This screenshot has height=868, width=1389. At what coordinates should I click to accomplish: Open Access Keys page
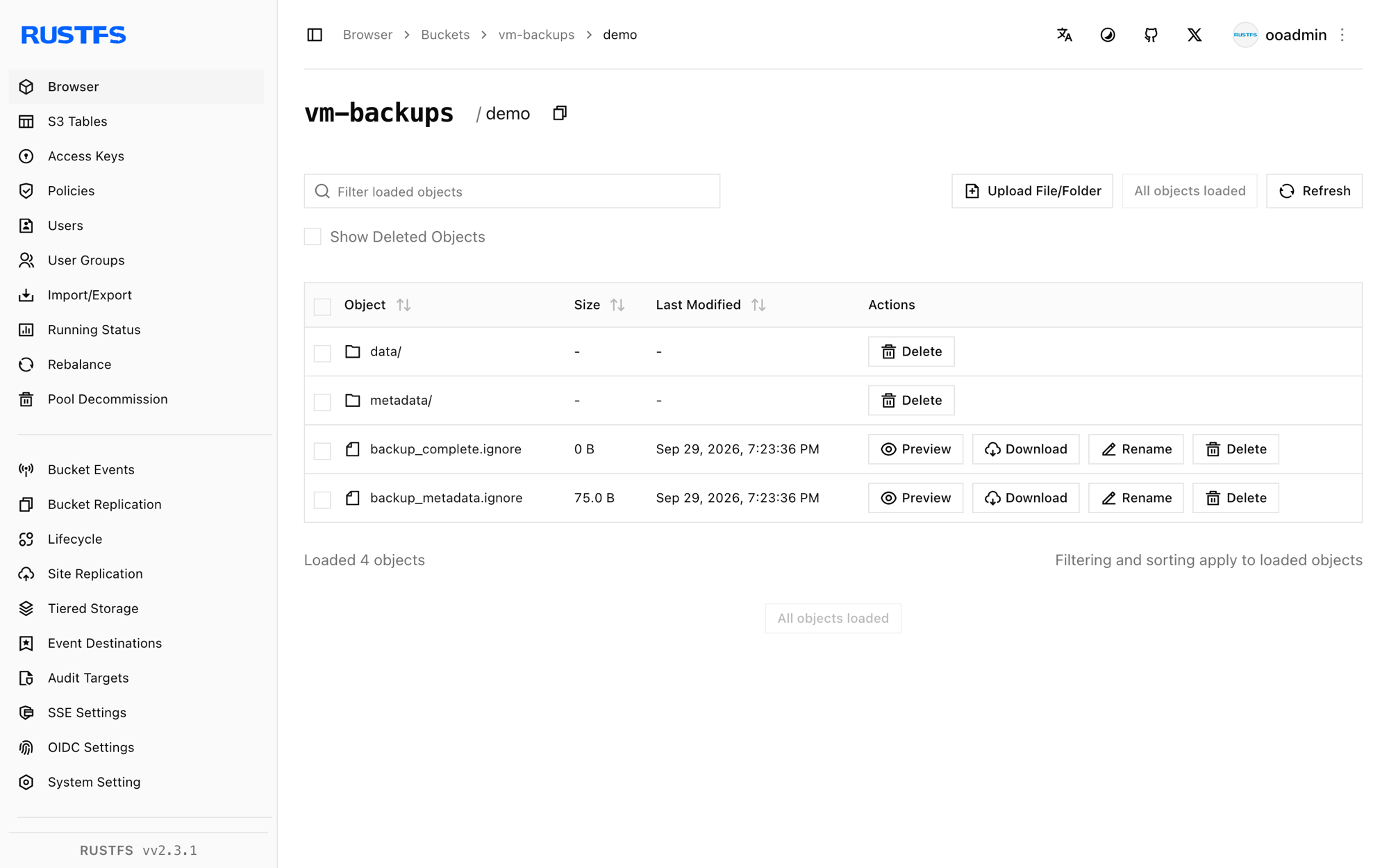pos(136,156)
